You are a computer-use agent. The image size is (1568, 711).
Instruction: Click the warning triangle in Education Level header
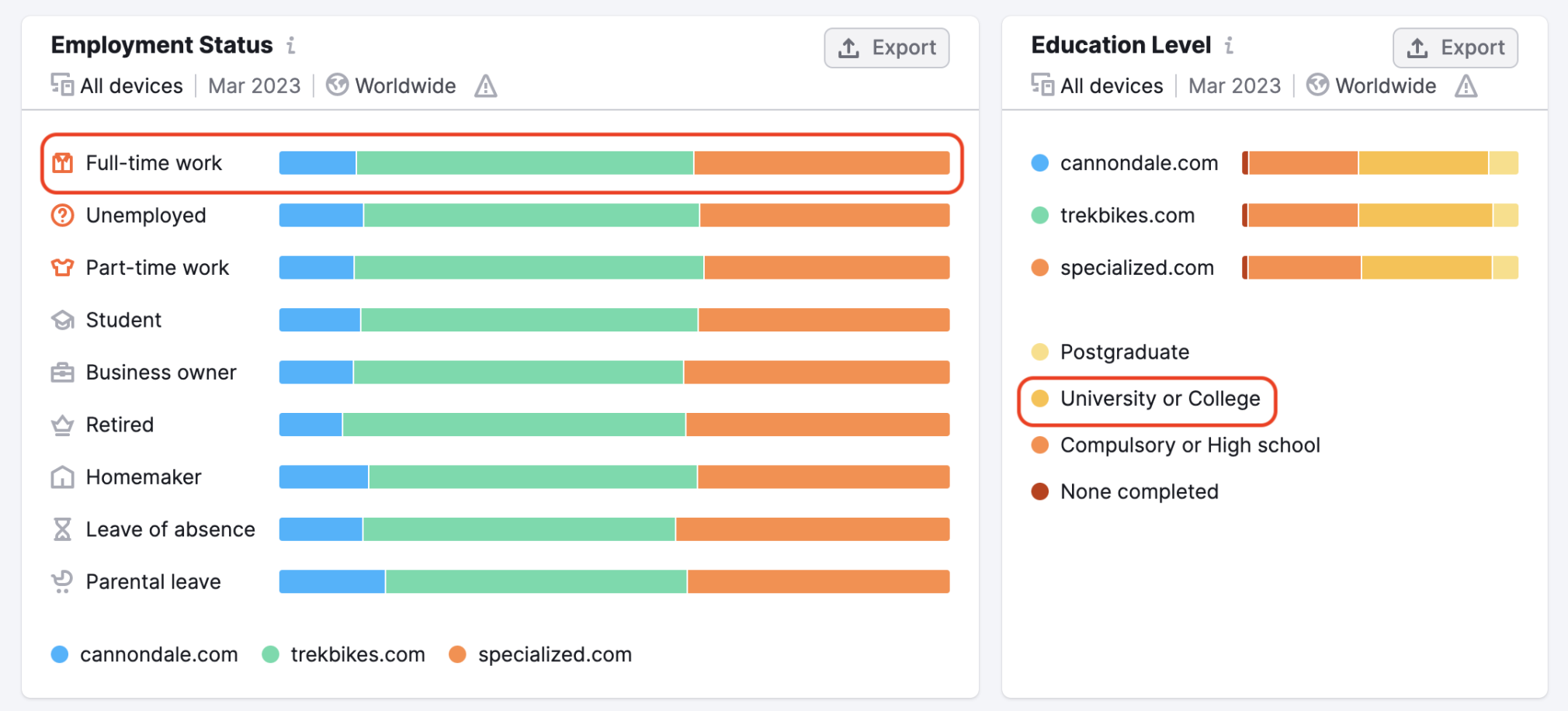(x=1466, y=85)
